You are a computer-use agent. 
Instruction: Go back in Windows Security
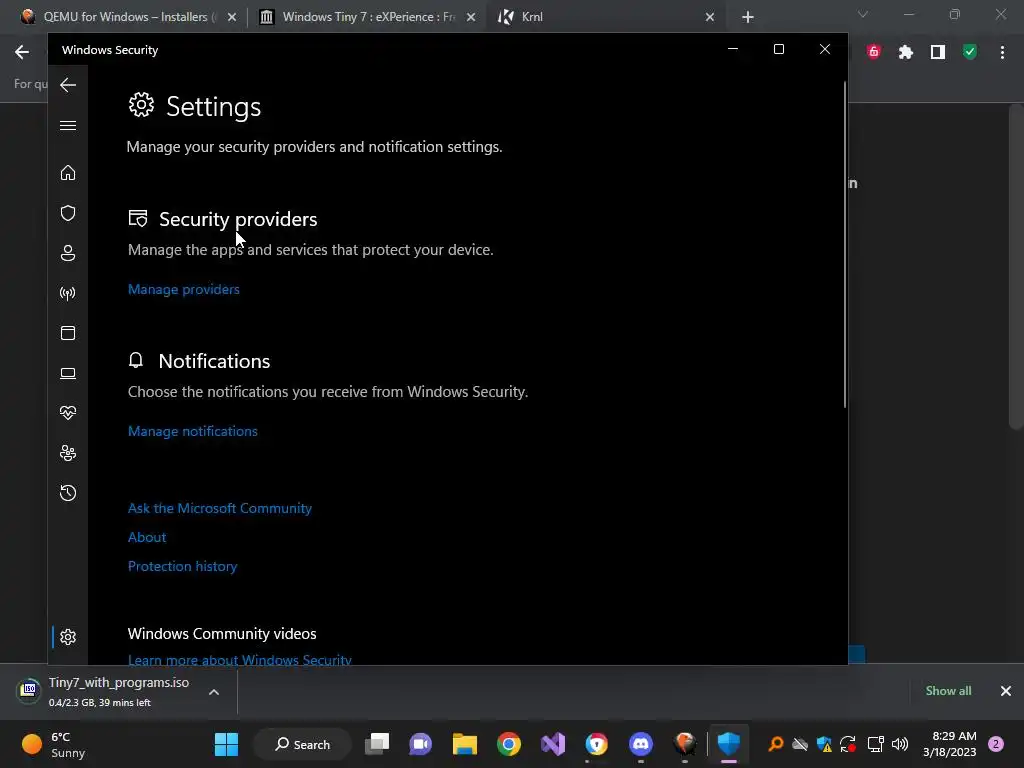click(x=68, y=85)
